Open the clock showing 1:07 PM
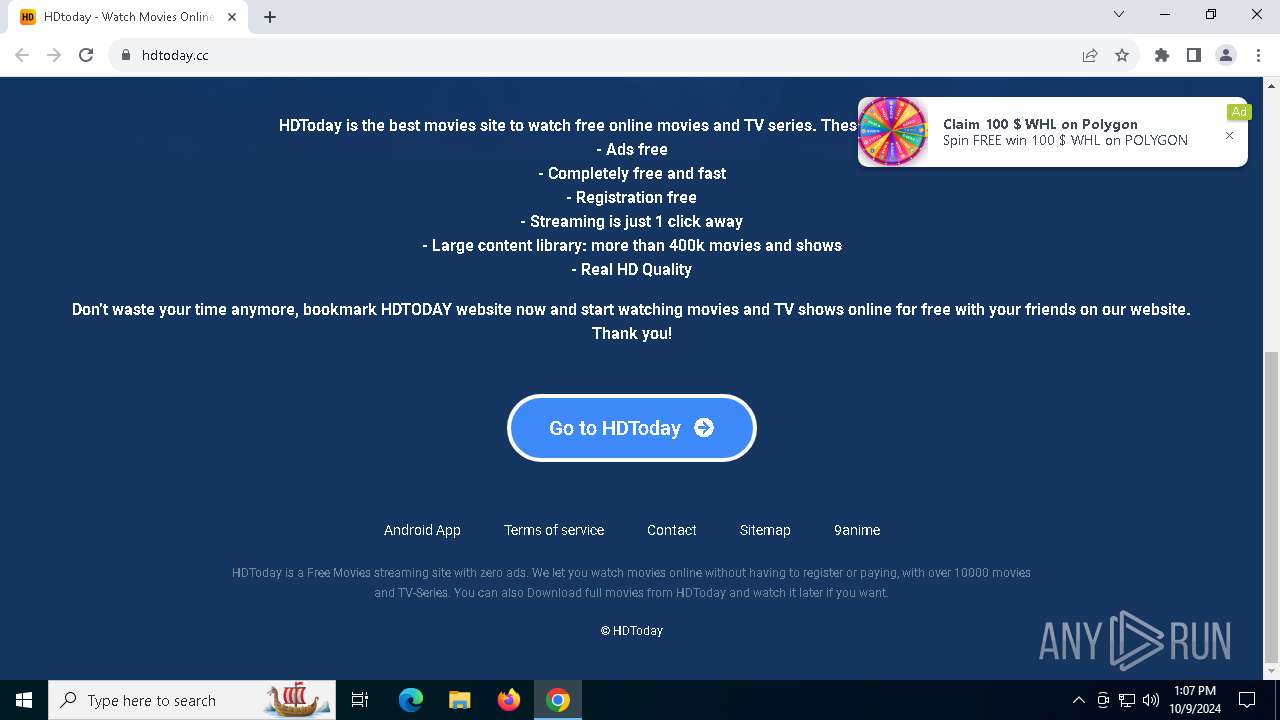The height and width of the screenshot is (720, 1280). pyautogui.click(x=1195, y=700)
